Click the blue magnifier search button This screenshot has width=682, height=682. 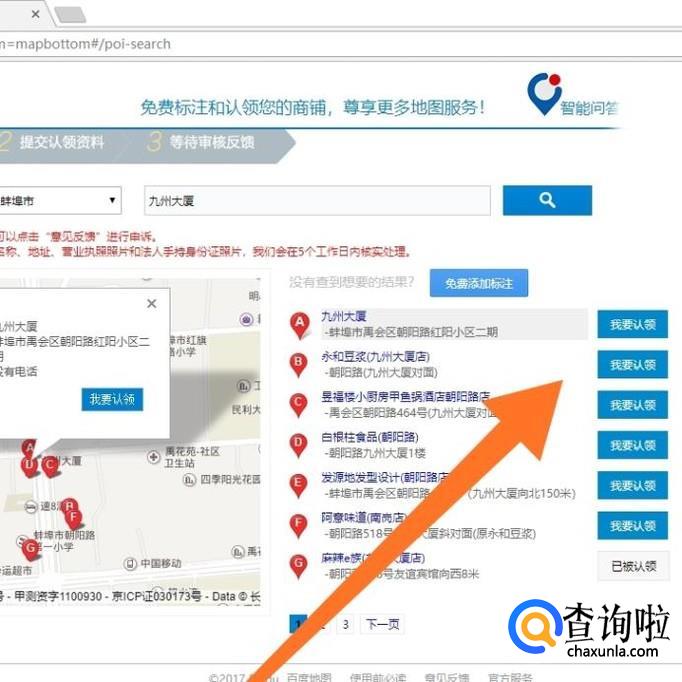(x=547, y=200)
